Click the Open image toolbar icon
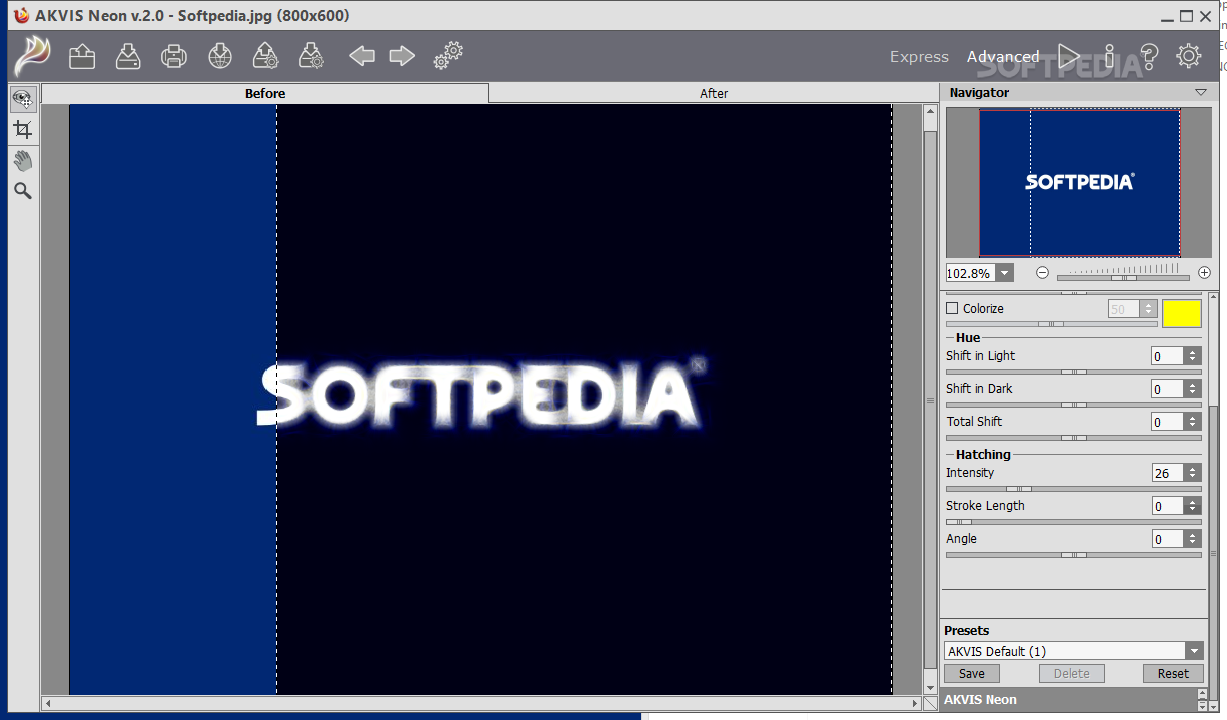The height and width of the screenshot is (720, 1227). (x=82, y=56)
